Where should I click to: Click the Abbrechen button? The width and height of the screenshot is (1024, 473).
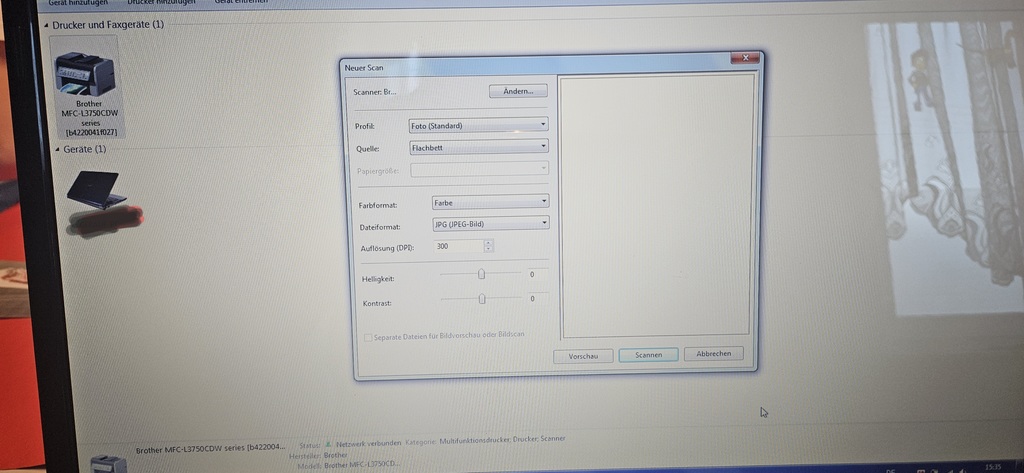click(x=714, y=353)
